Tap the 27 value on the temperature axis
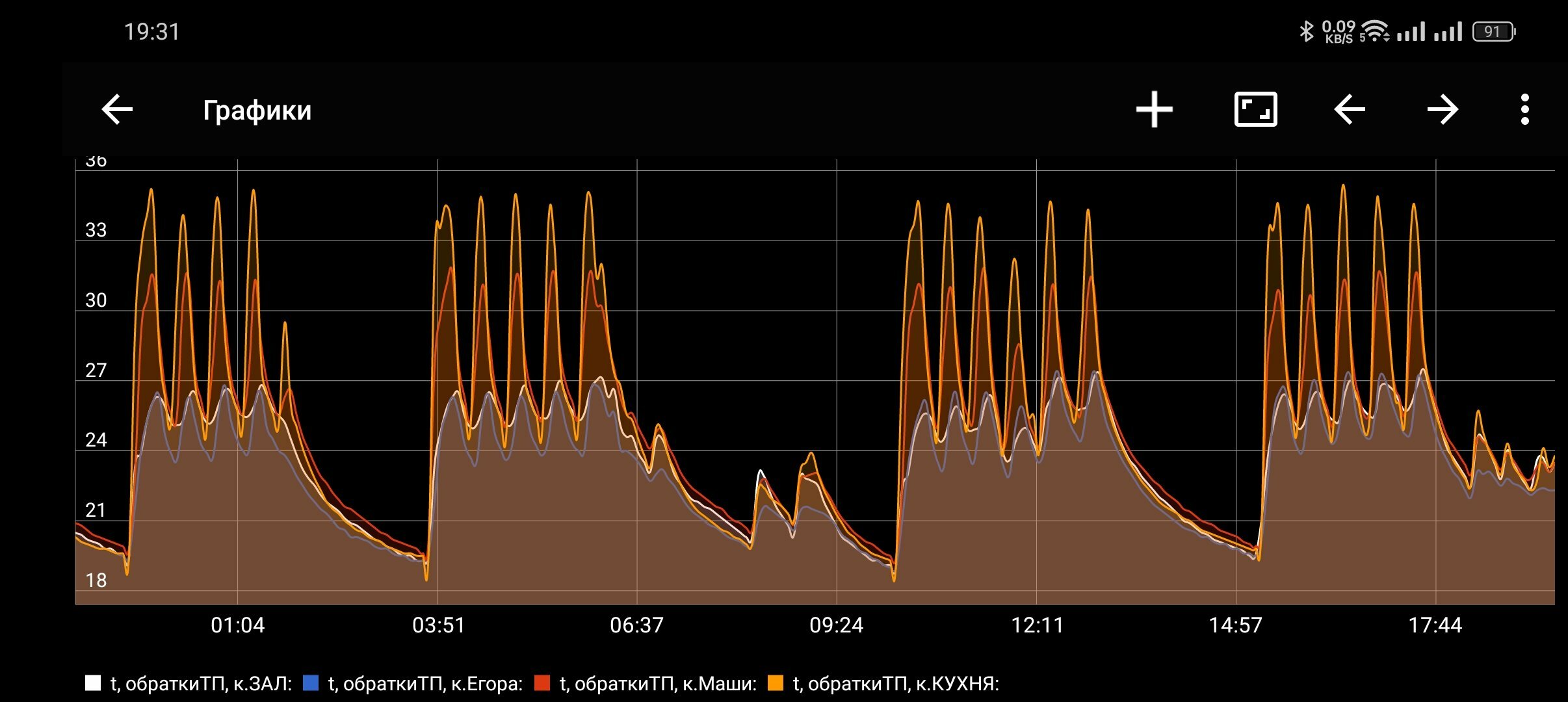The height and width of the screenshot is (702, 1568). (x=96, y=370)
